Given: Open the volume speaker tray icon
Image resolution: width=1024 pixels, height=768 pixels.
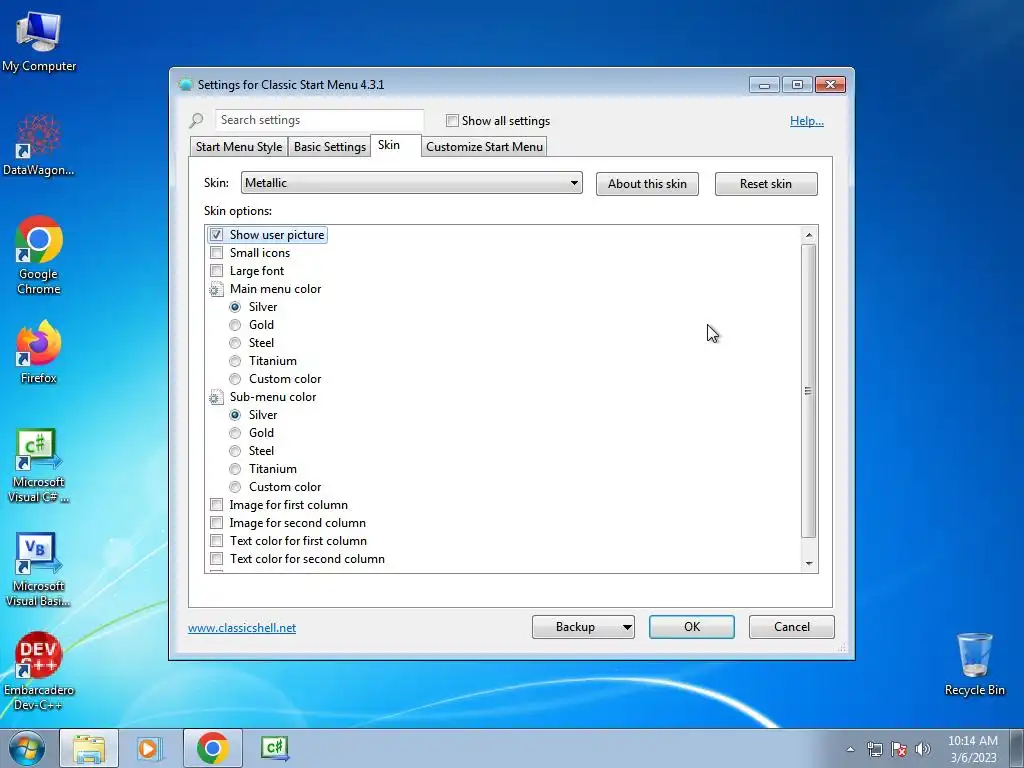Looking at the screenshot, I should click(923, 749).
